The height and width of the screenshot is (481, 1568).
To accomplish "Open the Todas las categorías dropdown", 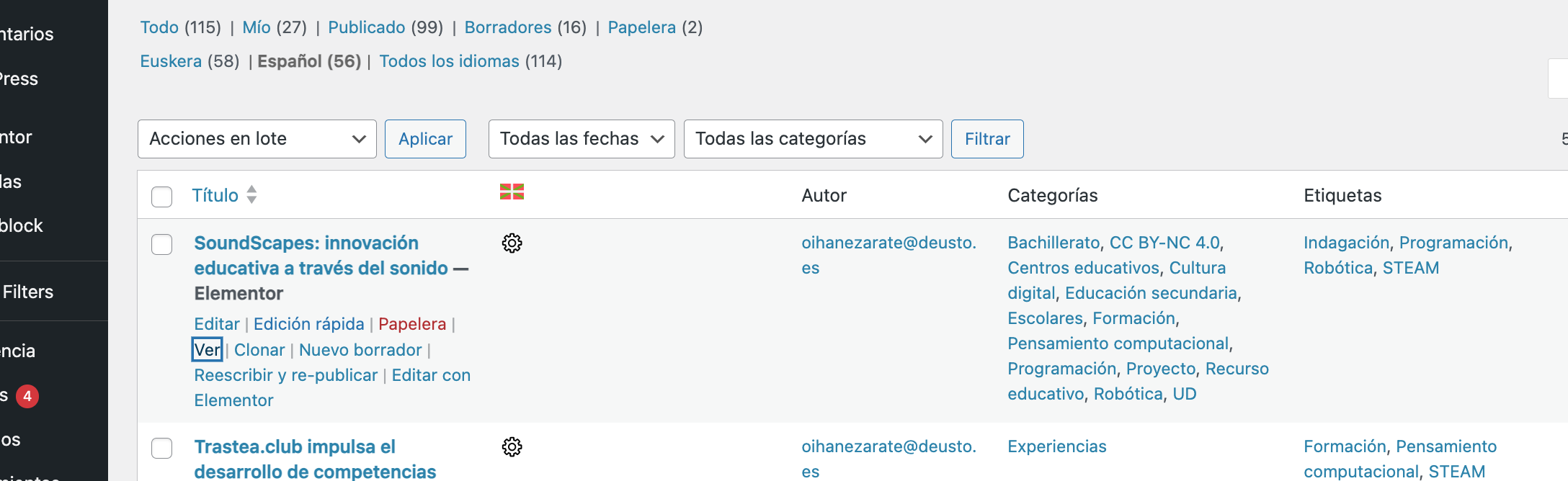I will [813, 139].
